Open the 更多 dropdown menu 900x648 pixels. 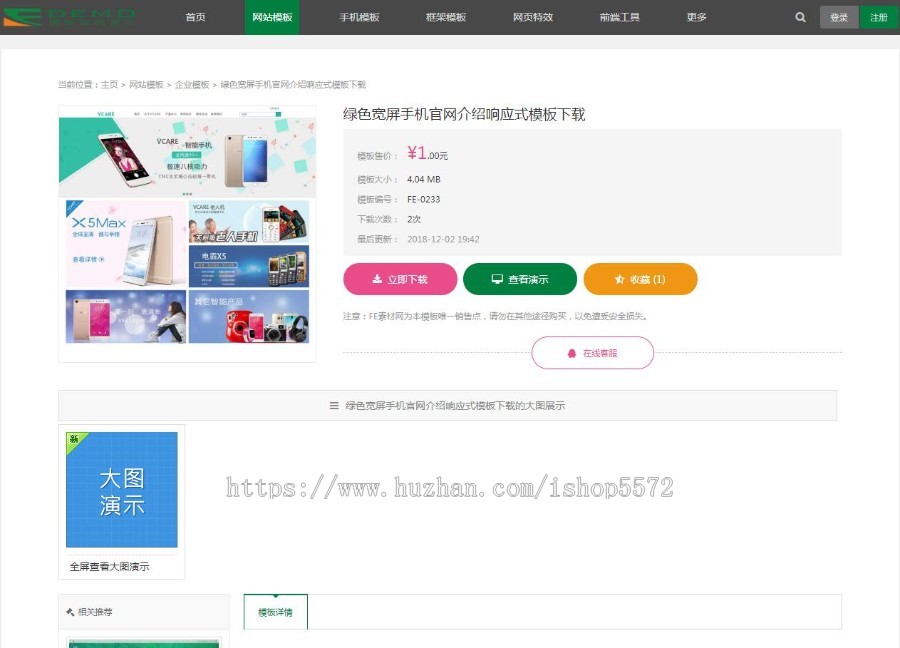[697, 17]
